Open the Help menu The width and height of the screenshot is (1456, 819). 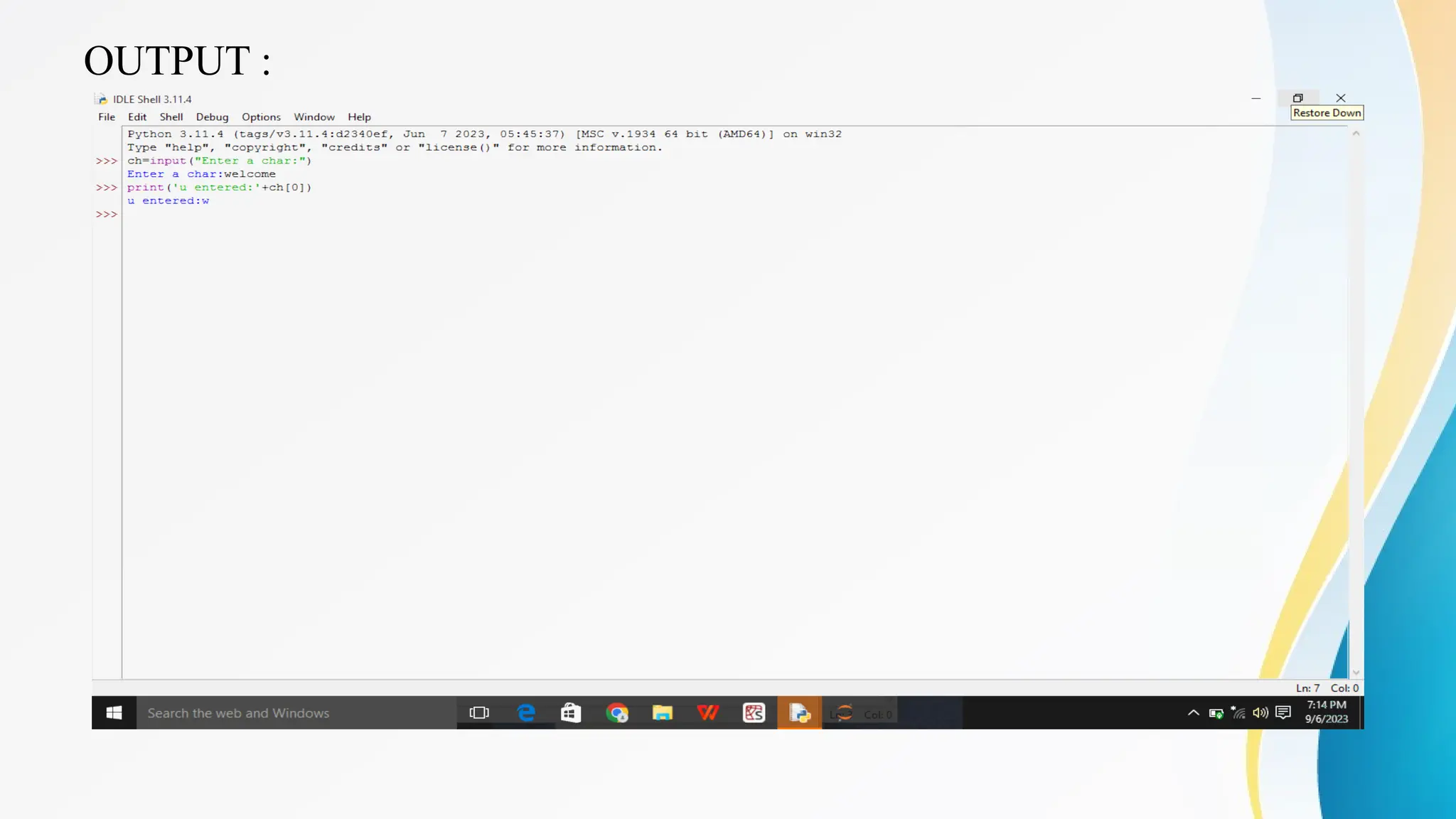(359, 117)
